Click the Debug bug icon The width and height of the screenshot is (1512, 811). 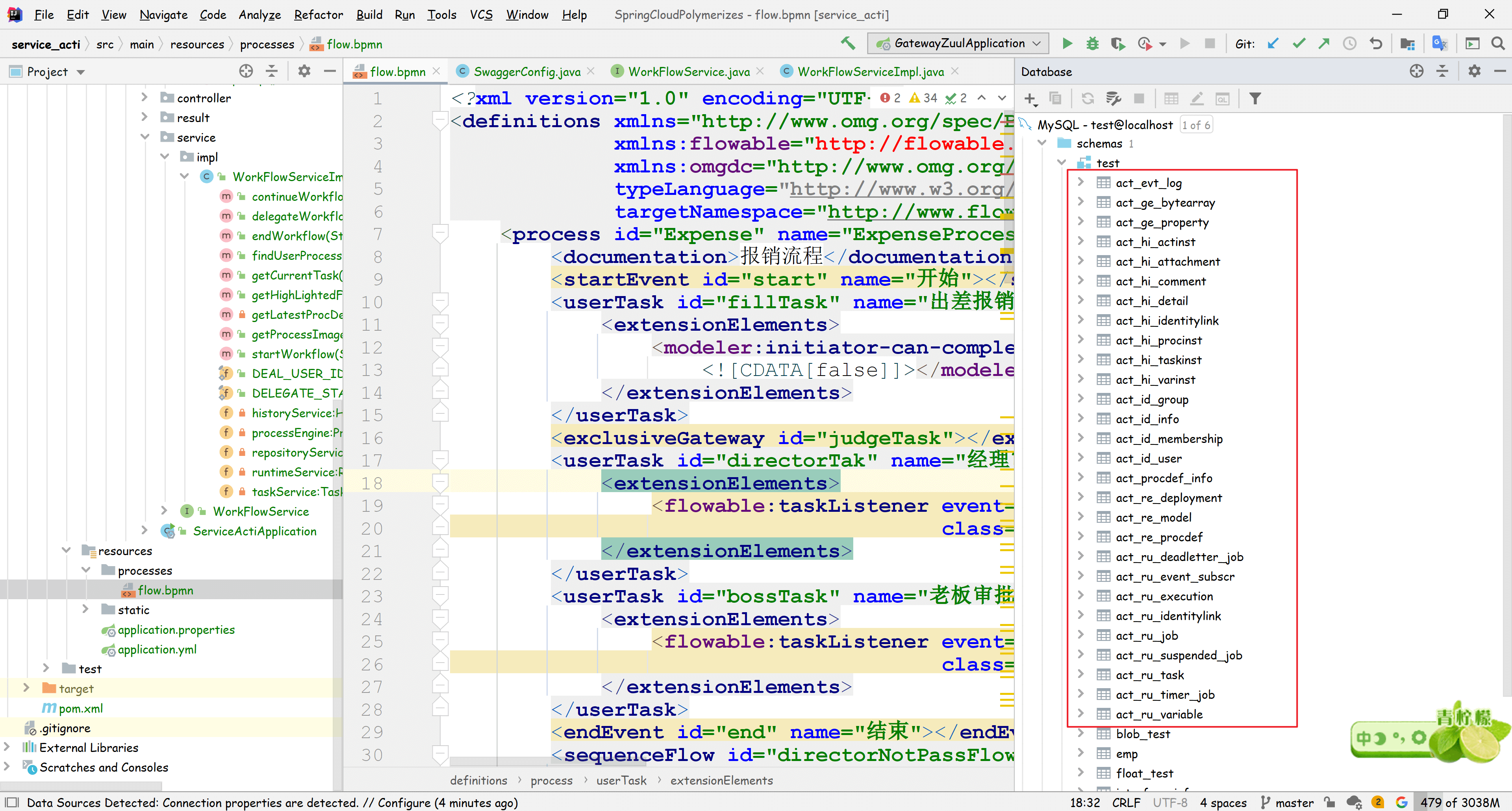click(x=1092, y=43)
